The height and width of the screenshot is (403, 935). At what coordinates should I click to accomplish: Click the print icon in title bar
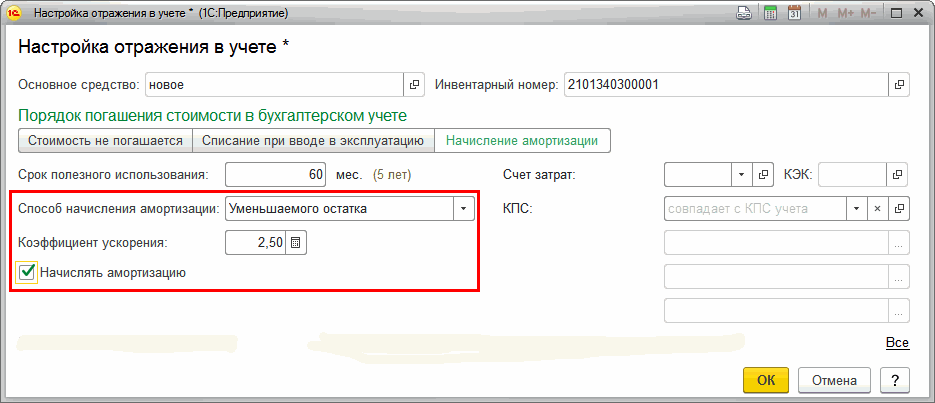click(743, 14)
